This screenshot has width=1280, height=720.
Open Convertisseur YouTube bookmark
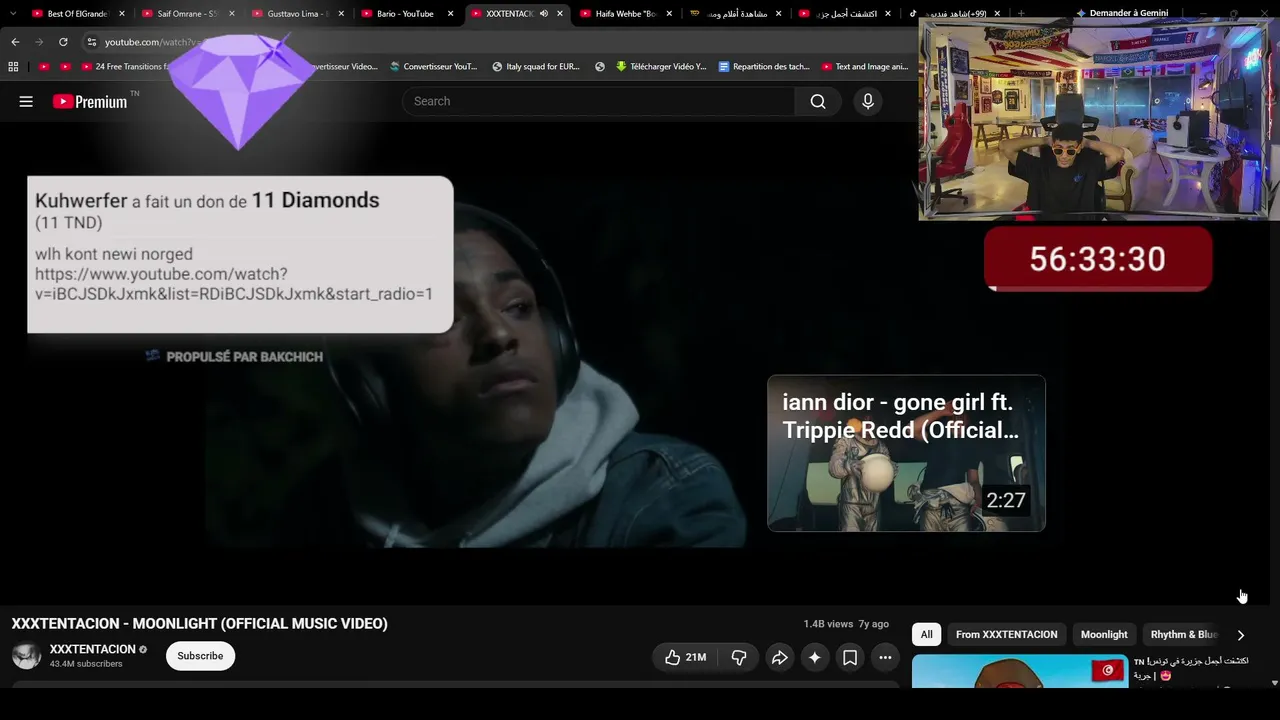tap(433, 67)
